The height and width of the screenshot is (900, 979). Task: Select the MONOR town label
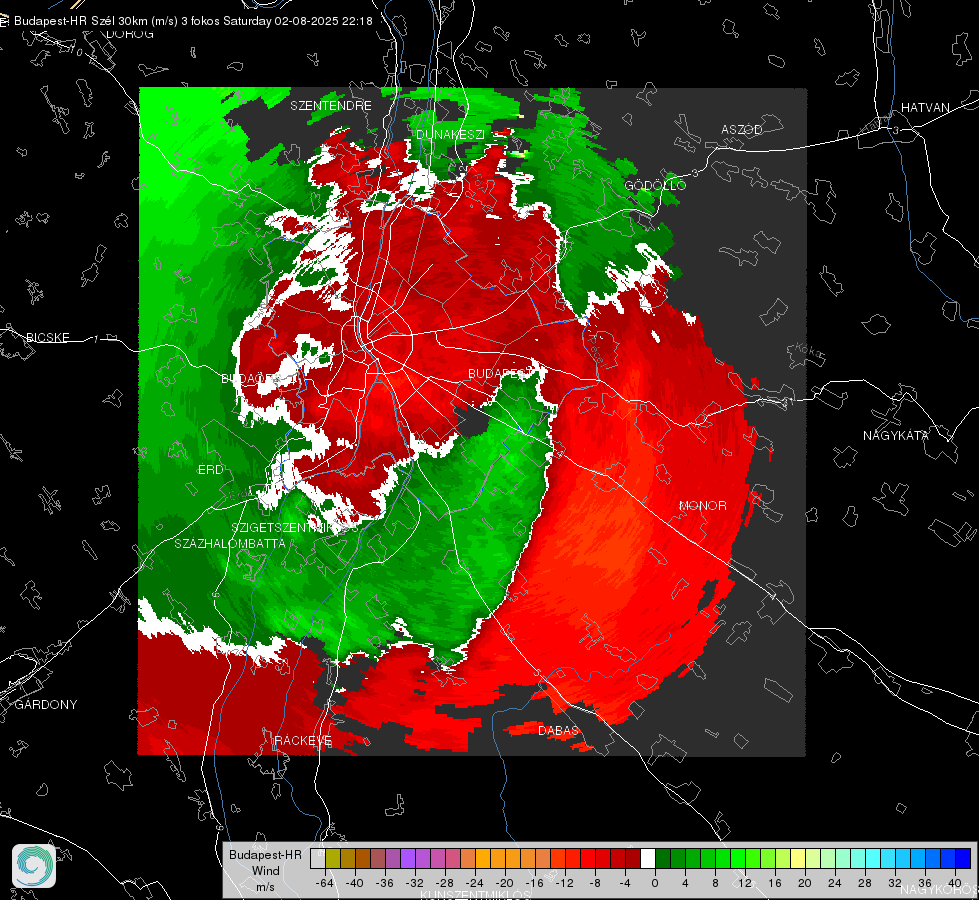point(702,506)
